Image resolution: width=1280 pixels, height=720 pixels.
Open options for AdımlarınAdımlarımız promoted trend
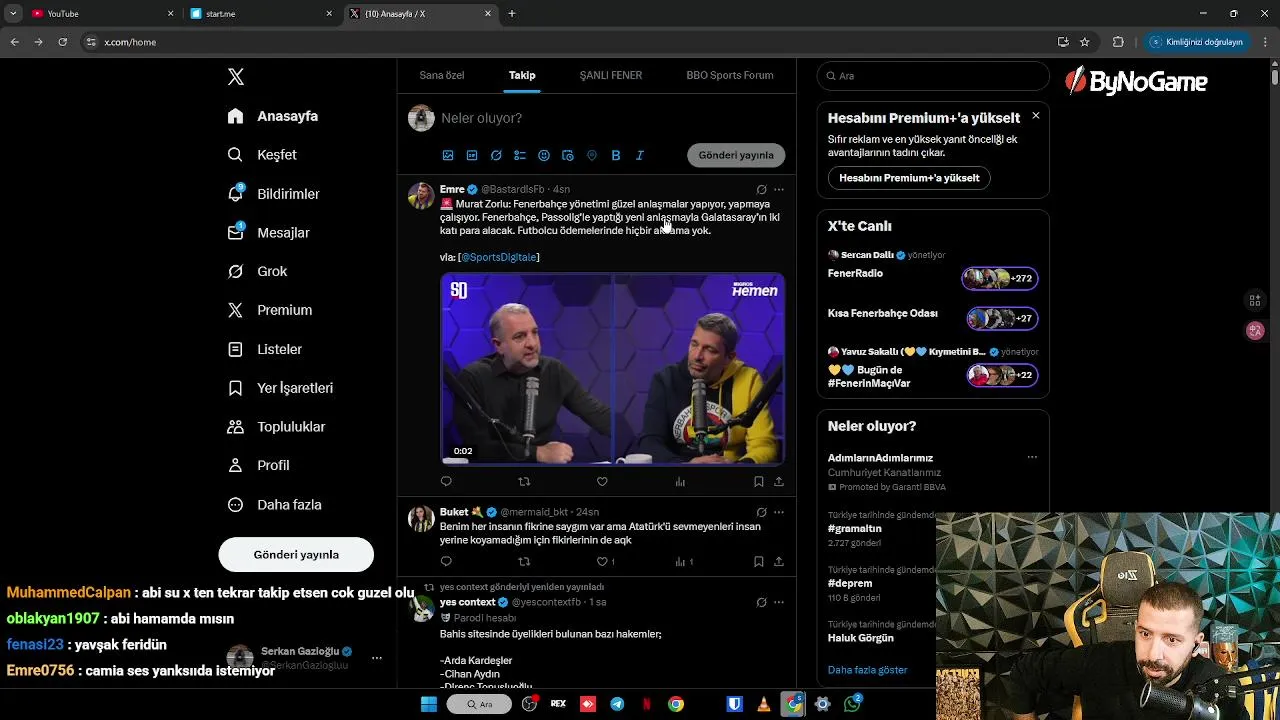click(1032, 458)
